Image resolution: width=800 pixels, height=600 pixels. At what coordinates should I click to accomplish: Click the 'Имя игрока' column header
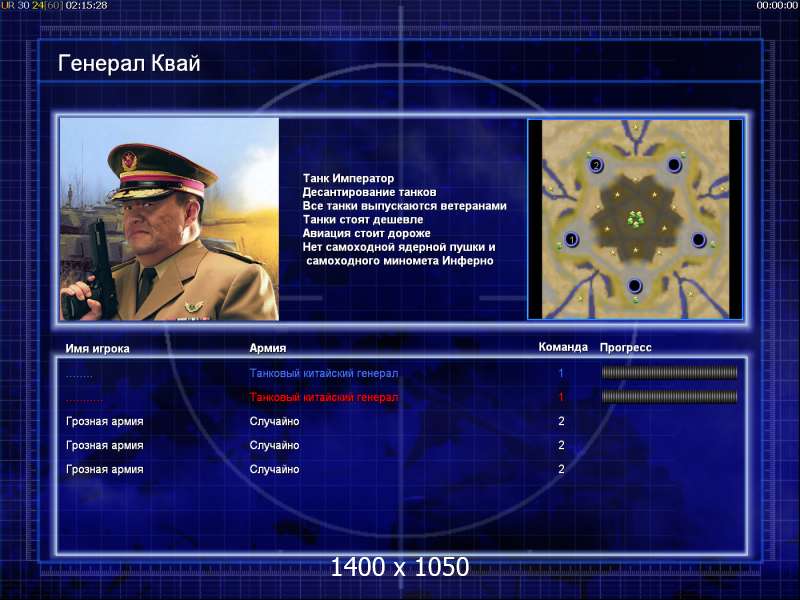(x=97, y=348)
